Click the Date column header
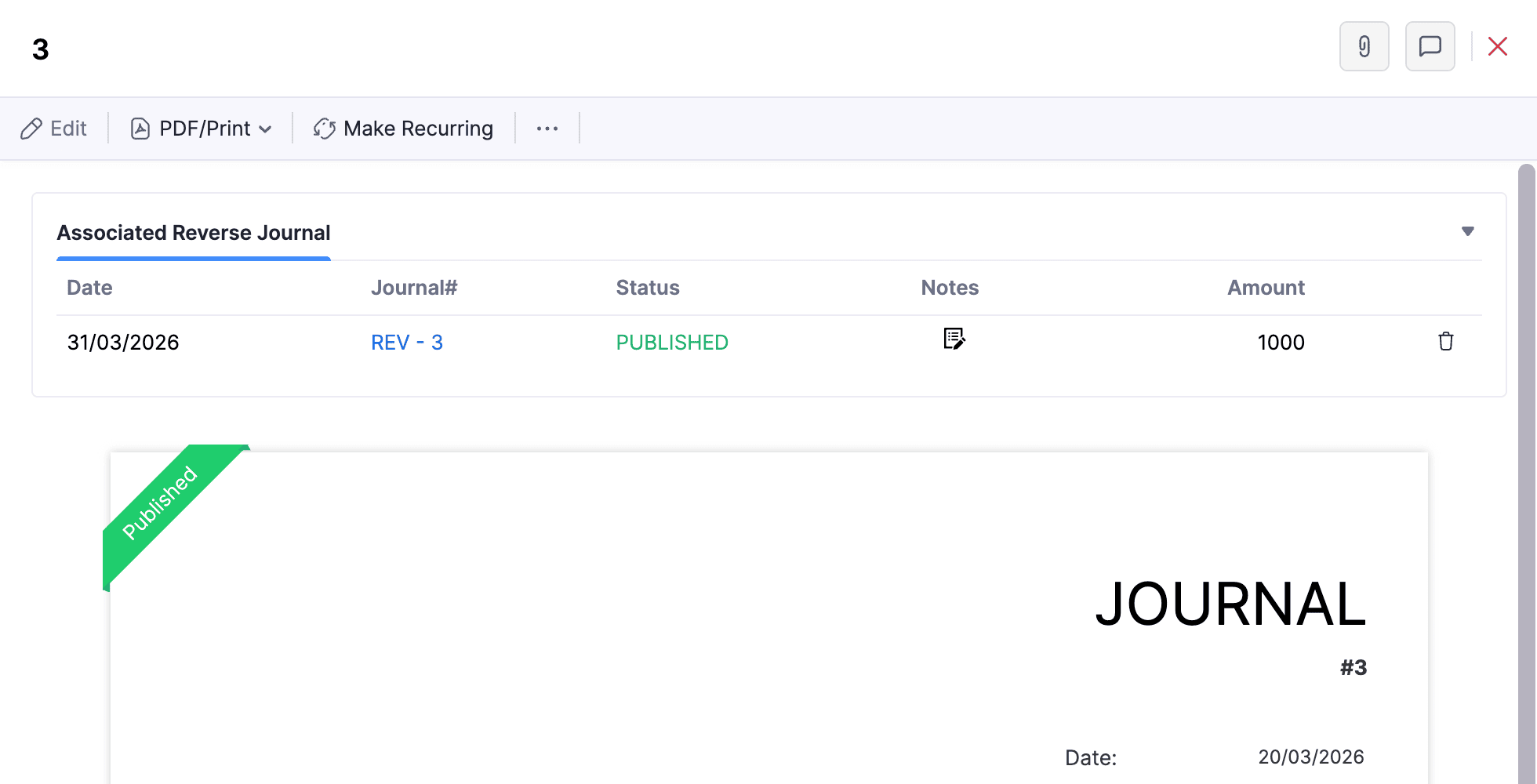Viewport: 1537px width, 784px height. pos(89,288)
